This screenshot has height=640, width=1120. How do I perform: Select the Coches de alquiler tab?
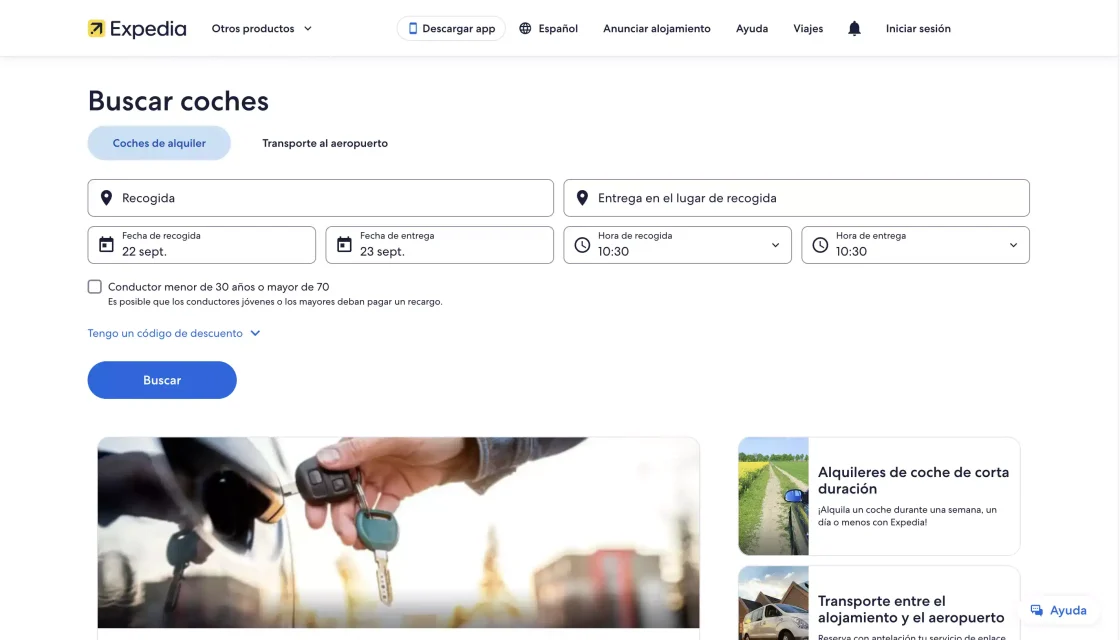pyautogui.click(x=159, y=143)
